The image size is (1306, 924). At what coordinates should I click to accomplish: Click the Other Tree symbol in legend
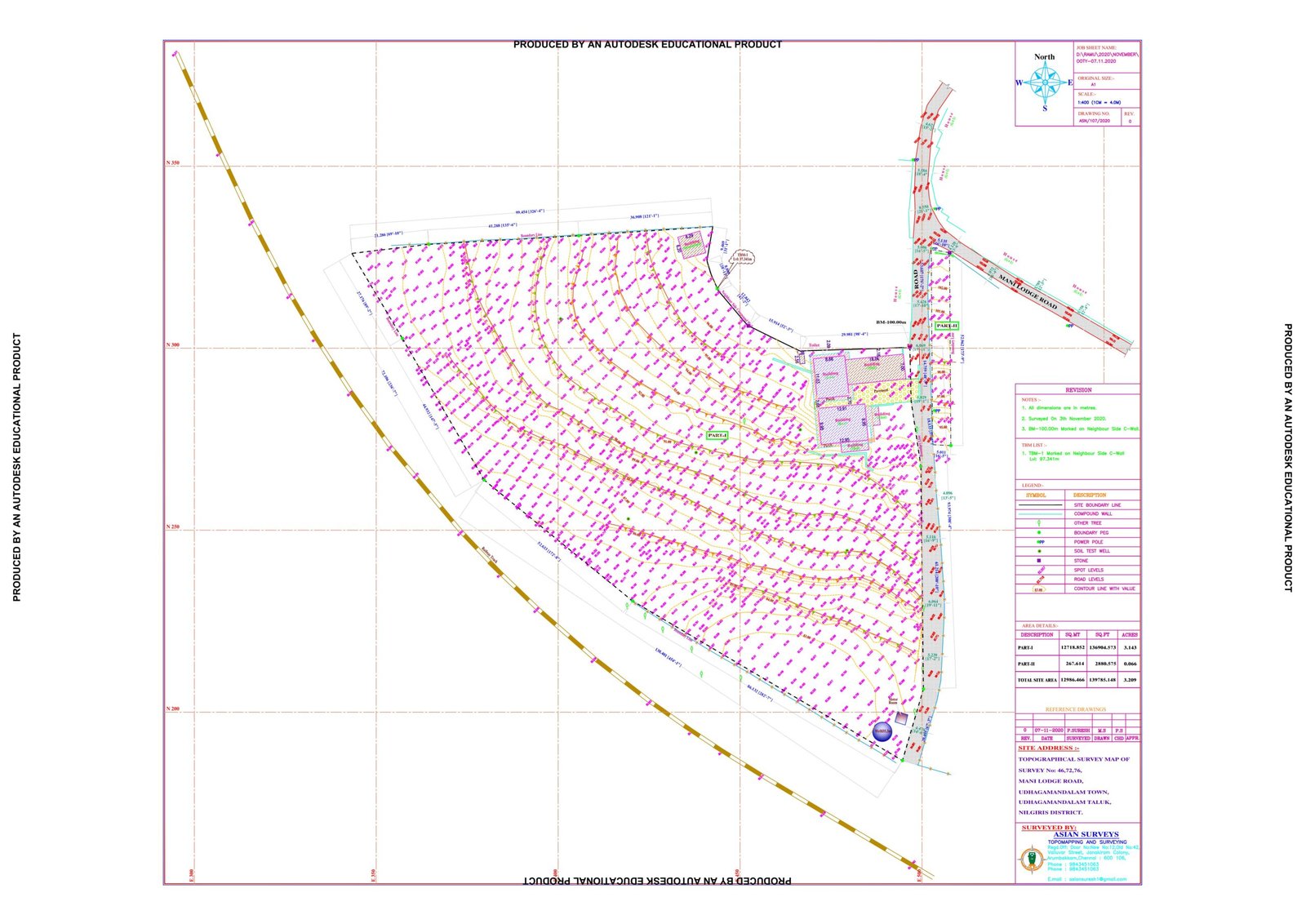(x=1039, y=523)
